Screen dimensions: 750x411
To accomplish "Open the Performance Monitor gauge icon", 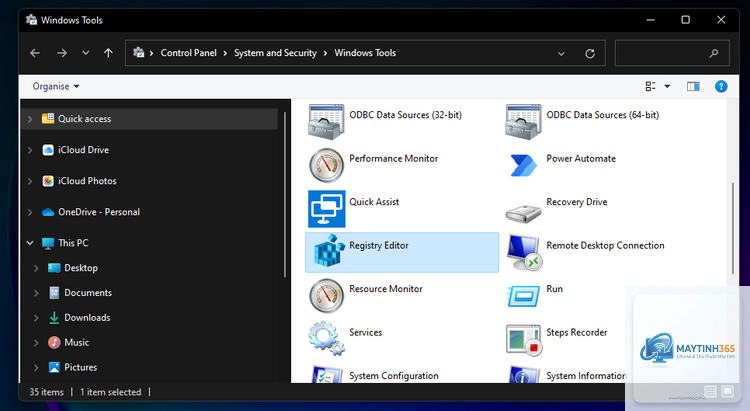I will coord(326,165).
